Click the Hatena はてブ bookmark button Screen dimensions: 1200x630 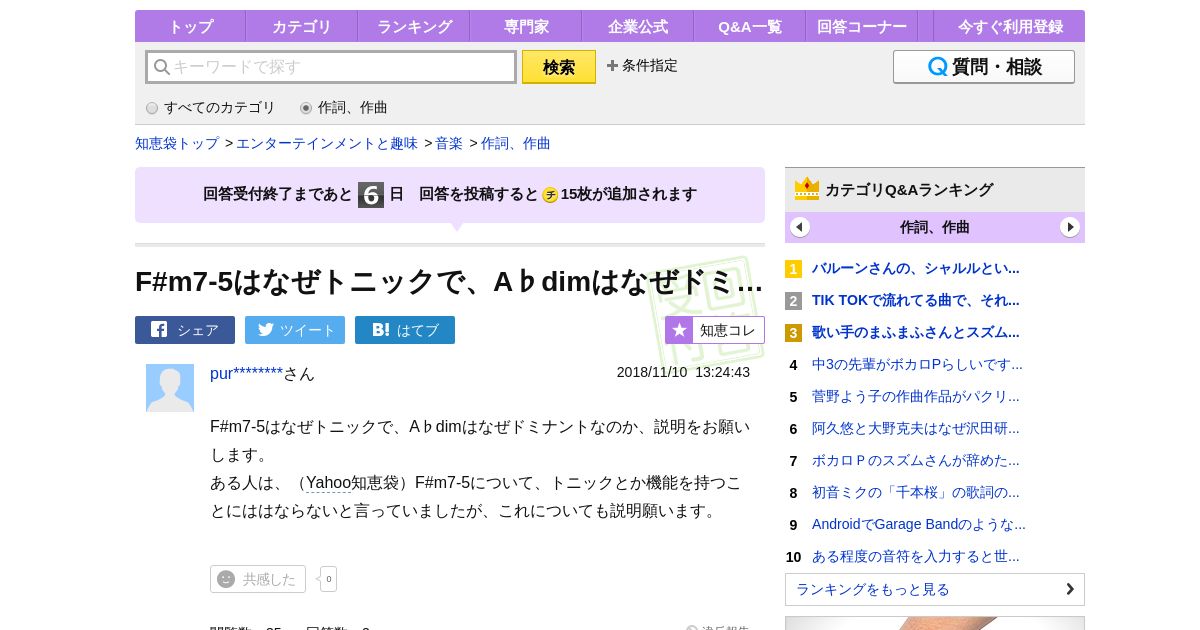(x=405, y=330)
